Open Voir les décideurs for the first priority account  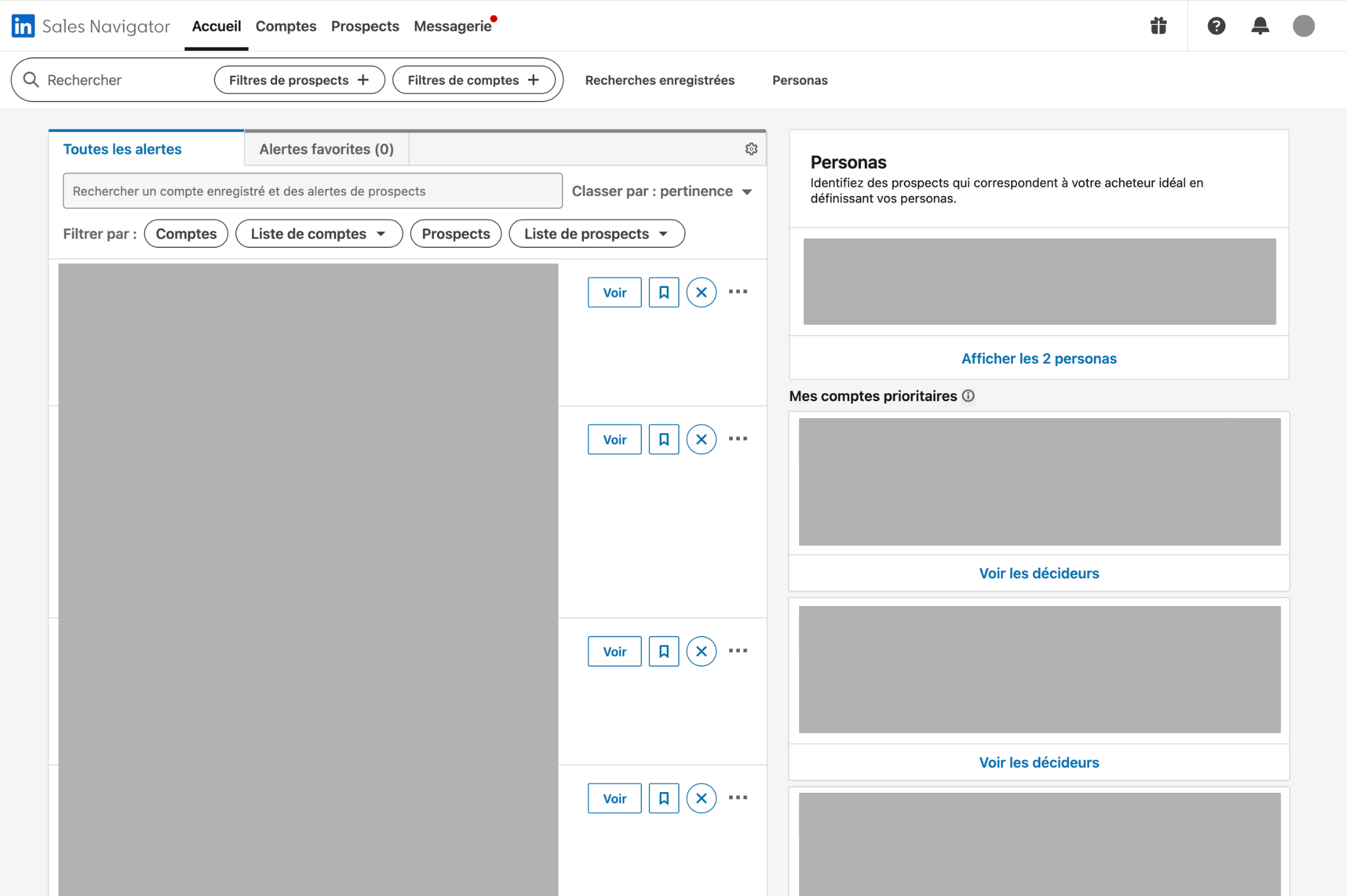coord(1038,573)
